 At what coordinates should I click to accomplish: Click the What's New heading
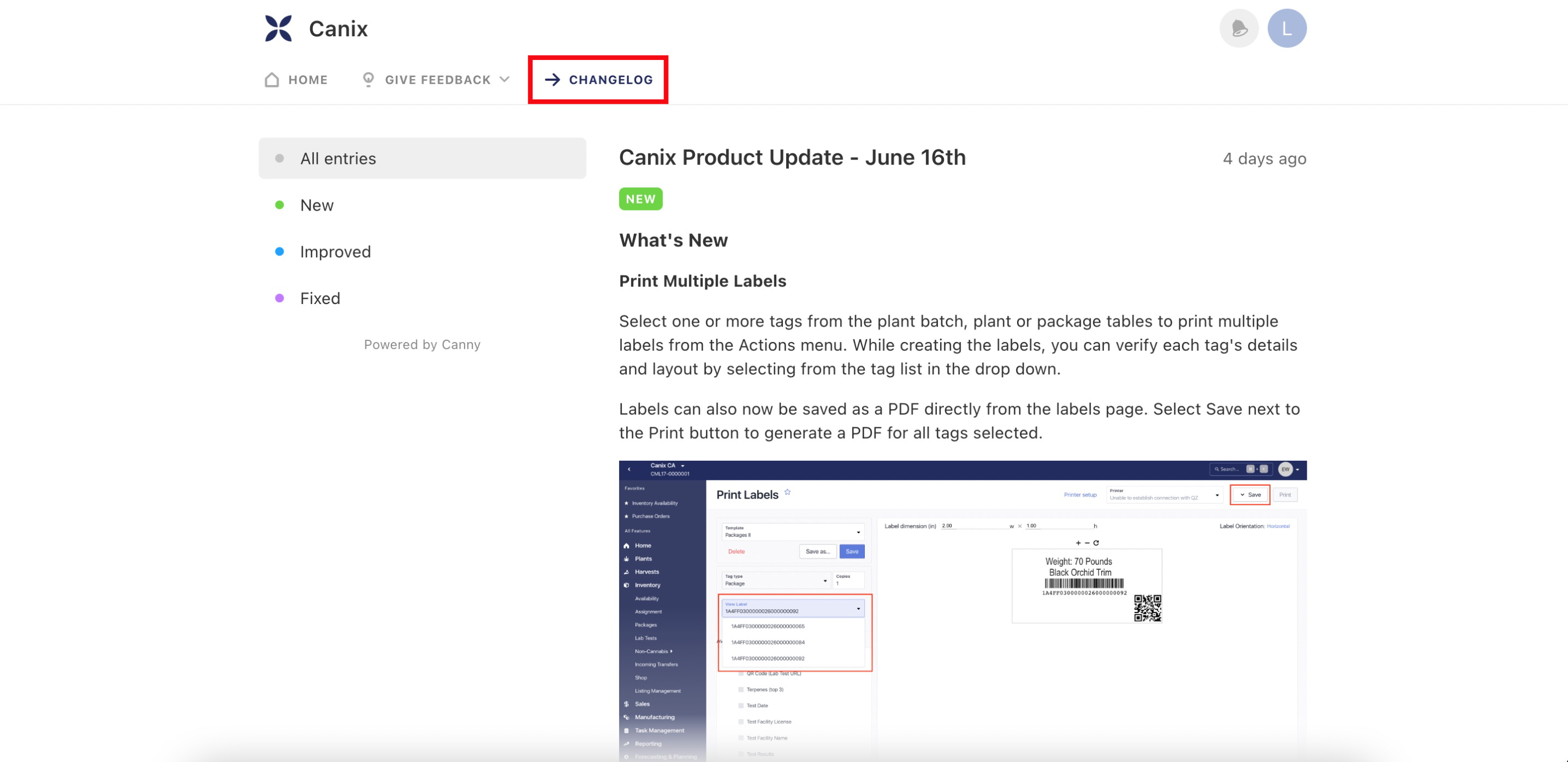[x=673, y=240]
